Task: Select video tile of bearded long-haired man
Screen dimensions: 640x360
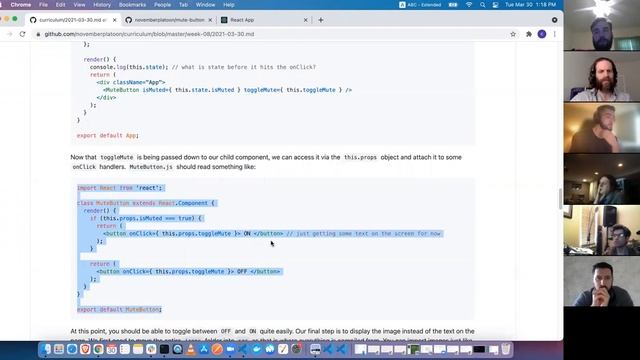Action: point(602,76)
